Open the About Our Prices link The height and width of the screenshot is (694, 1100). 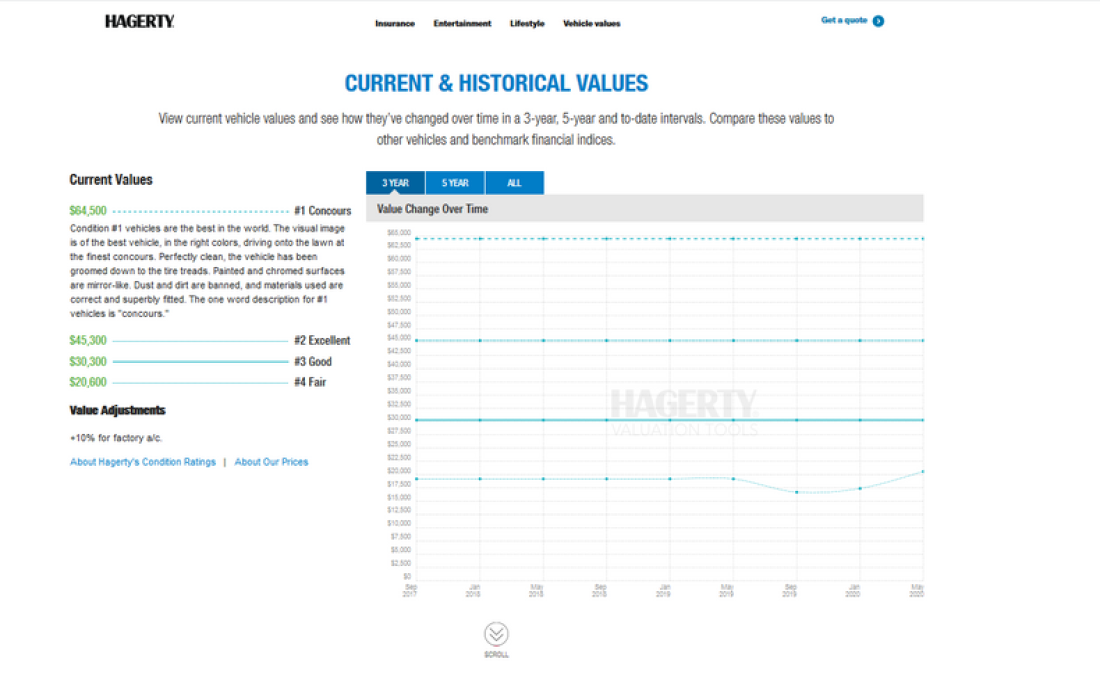tap(271, 462)
